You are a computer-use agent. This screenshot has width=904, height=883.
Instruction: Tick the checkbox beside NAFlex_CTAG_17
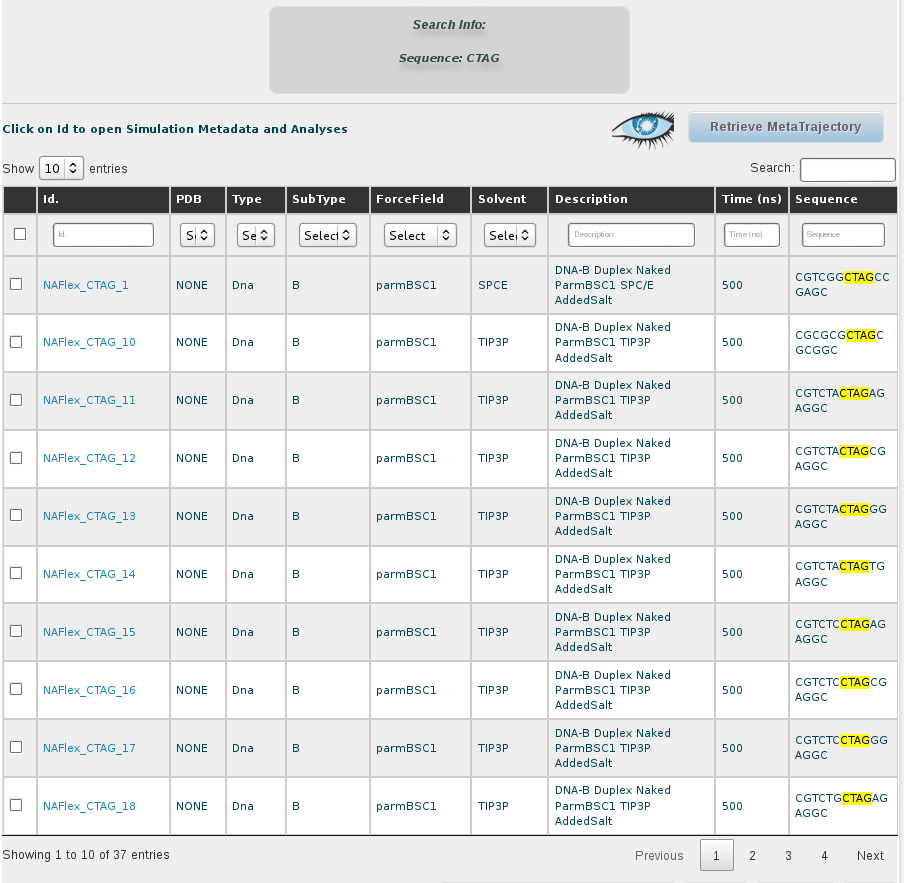[16, 748]
